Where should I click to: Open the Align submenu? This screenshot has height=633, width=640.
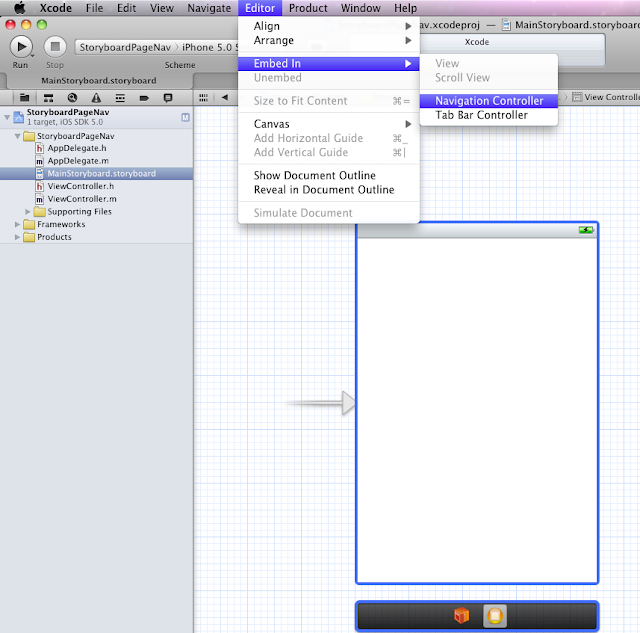329,26
